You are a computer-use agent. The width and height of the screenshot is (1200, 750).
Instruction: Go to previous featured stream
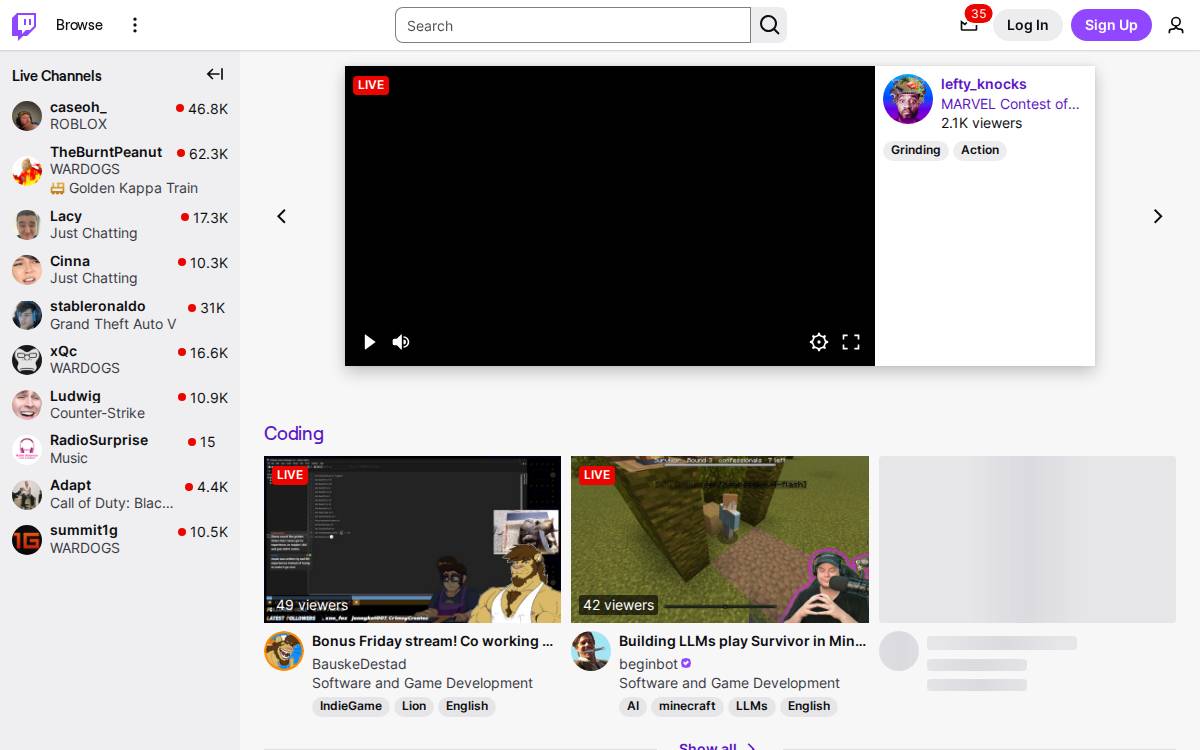(282, 216)
